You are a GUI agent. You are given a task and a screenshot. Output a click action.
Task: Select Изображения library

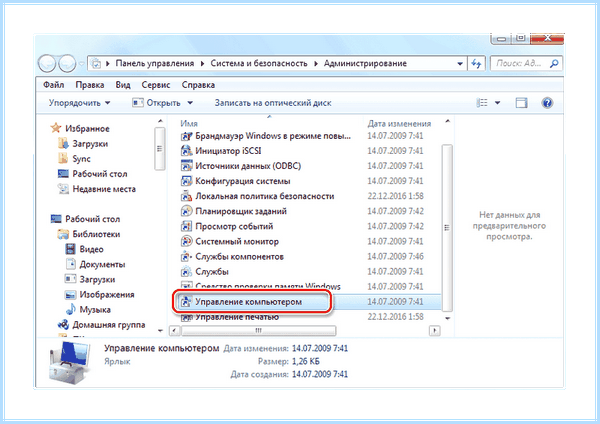[x=107, y=295]
